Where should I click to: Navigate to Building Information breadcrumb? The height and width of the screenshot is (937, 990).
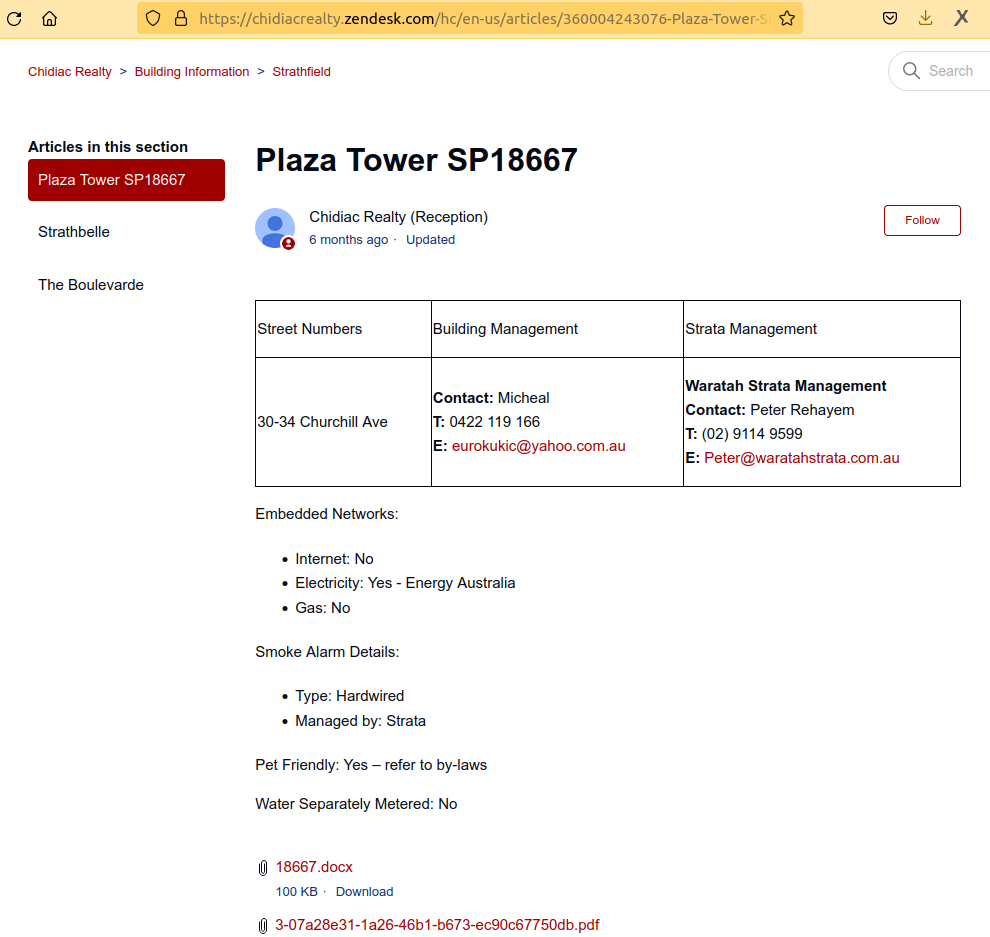tap(192, 72)
